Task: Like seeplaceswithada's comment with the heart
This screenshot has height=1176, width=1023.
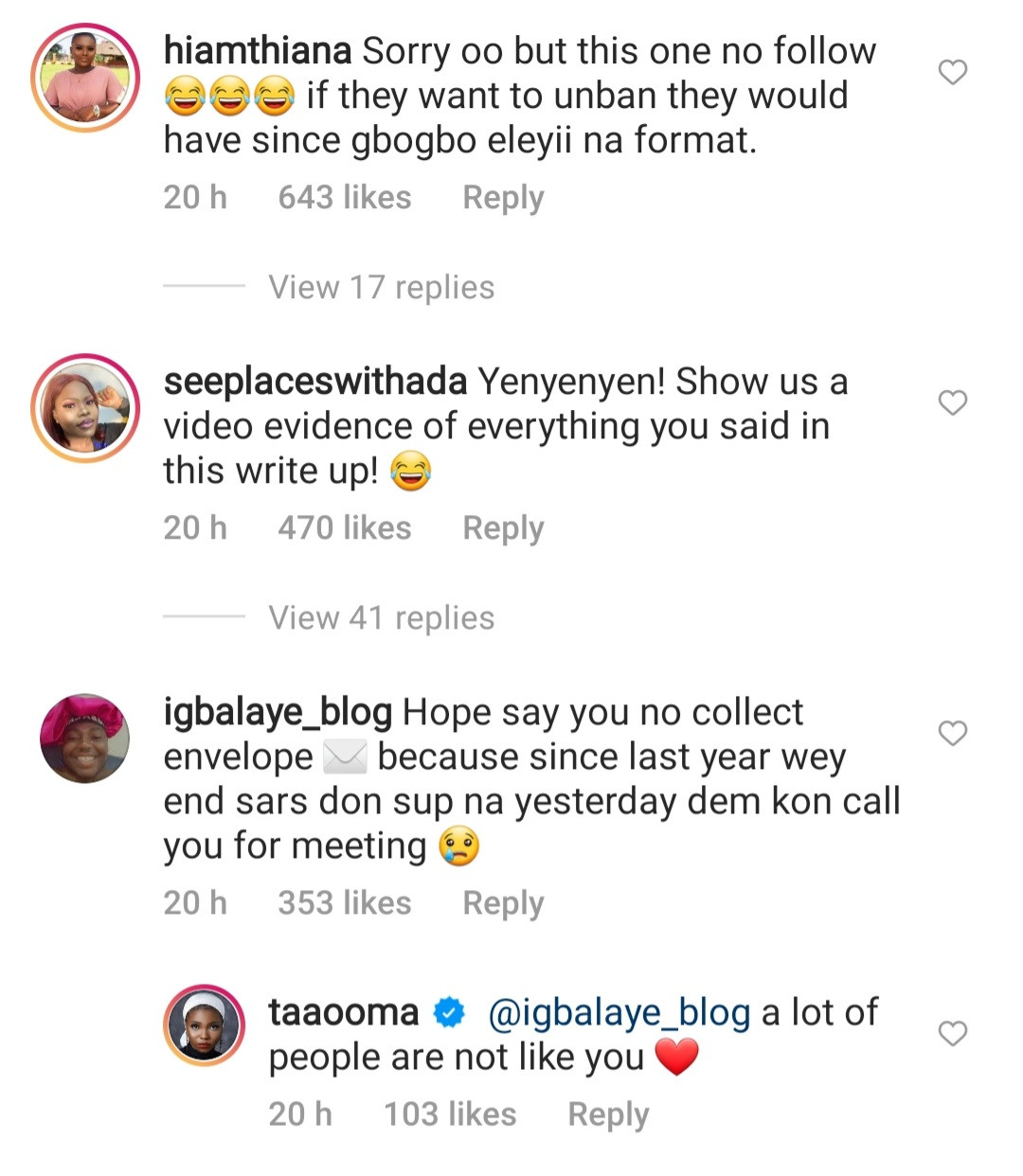Action: click(x=952, y=402)
